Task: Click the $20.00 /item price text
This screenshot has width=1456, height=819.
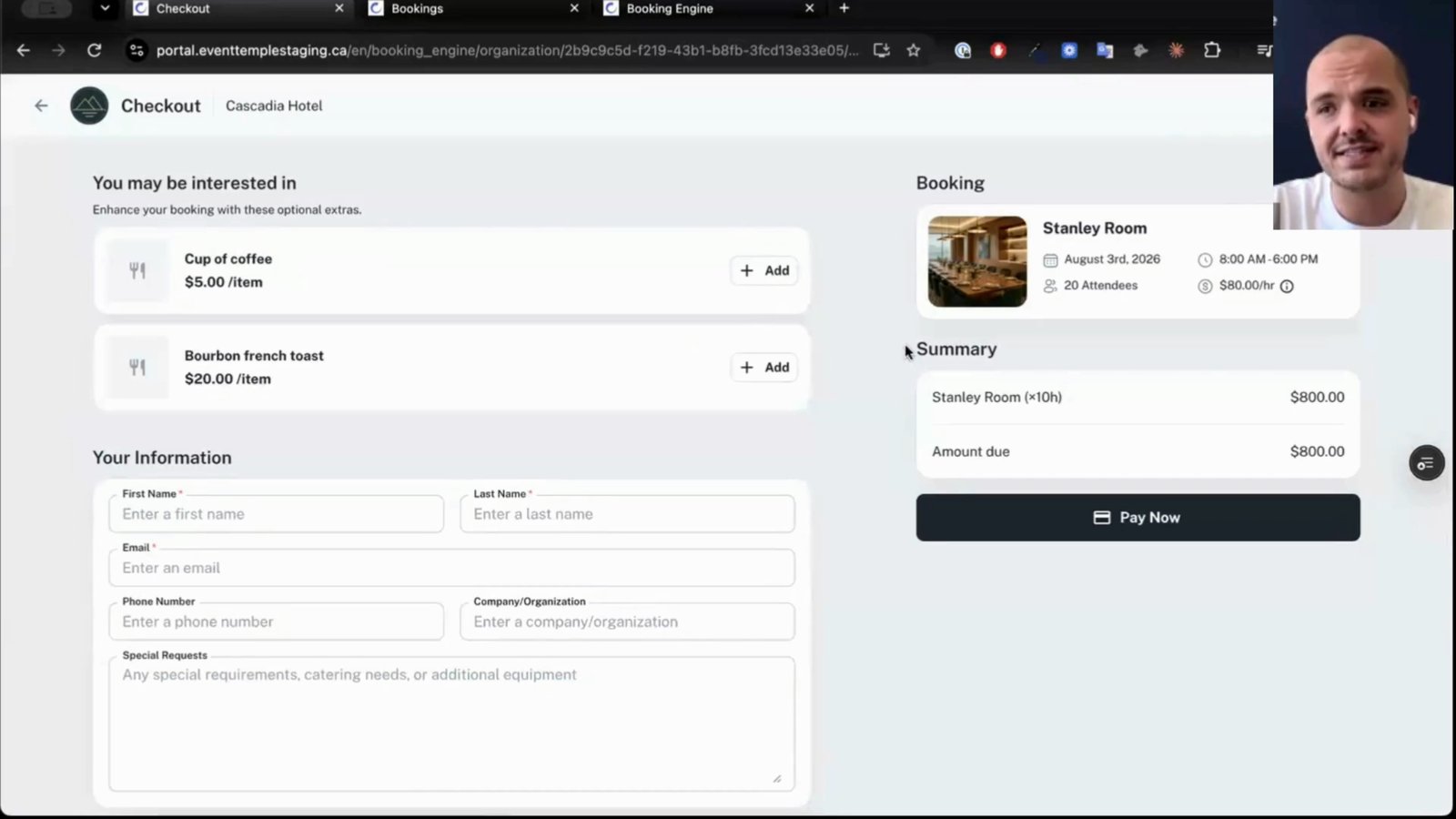Action: click(227, 379)
